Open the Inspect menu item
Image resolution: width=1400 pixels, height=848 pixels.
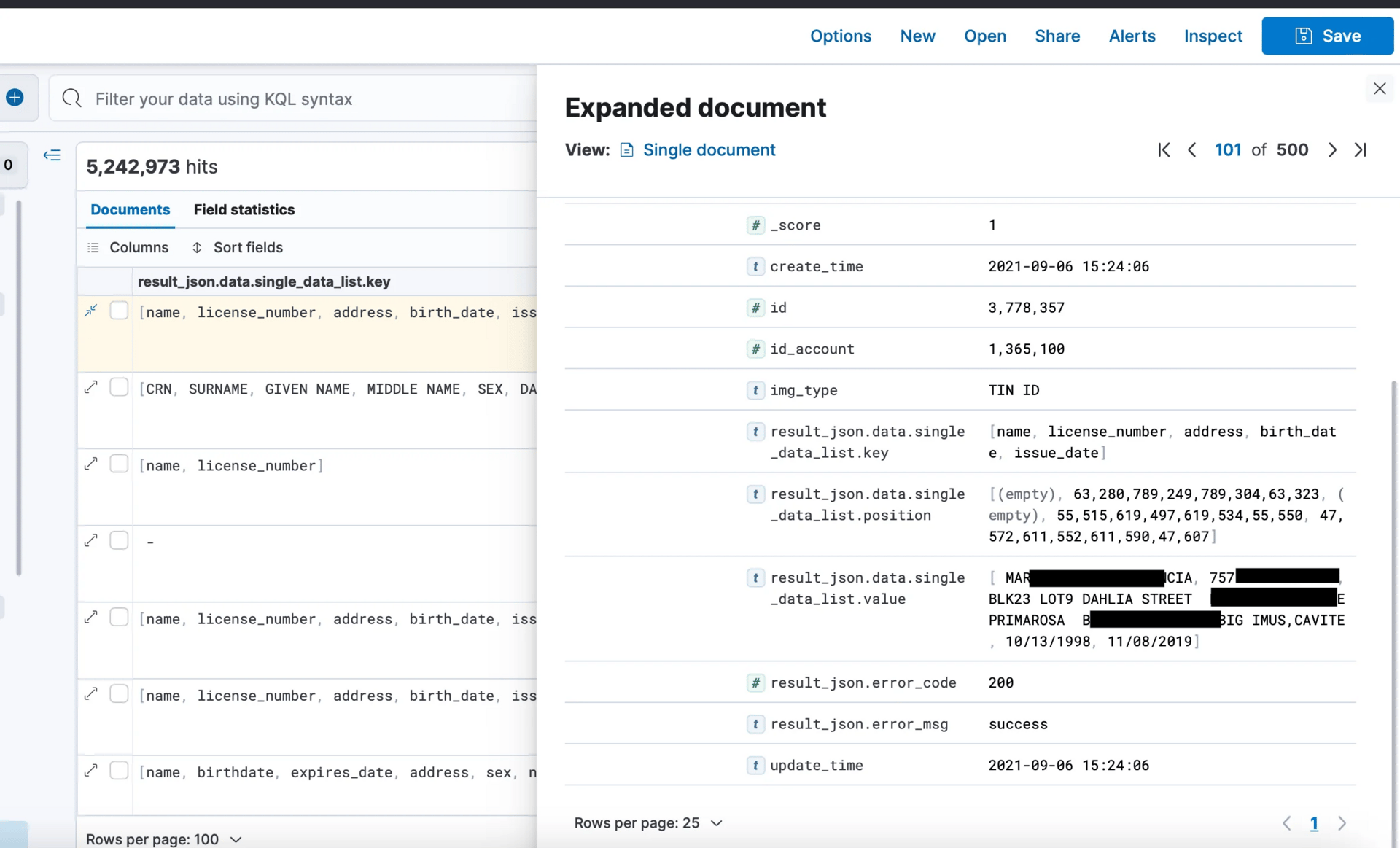click(1213, 36)
